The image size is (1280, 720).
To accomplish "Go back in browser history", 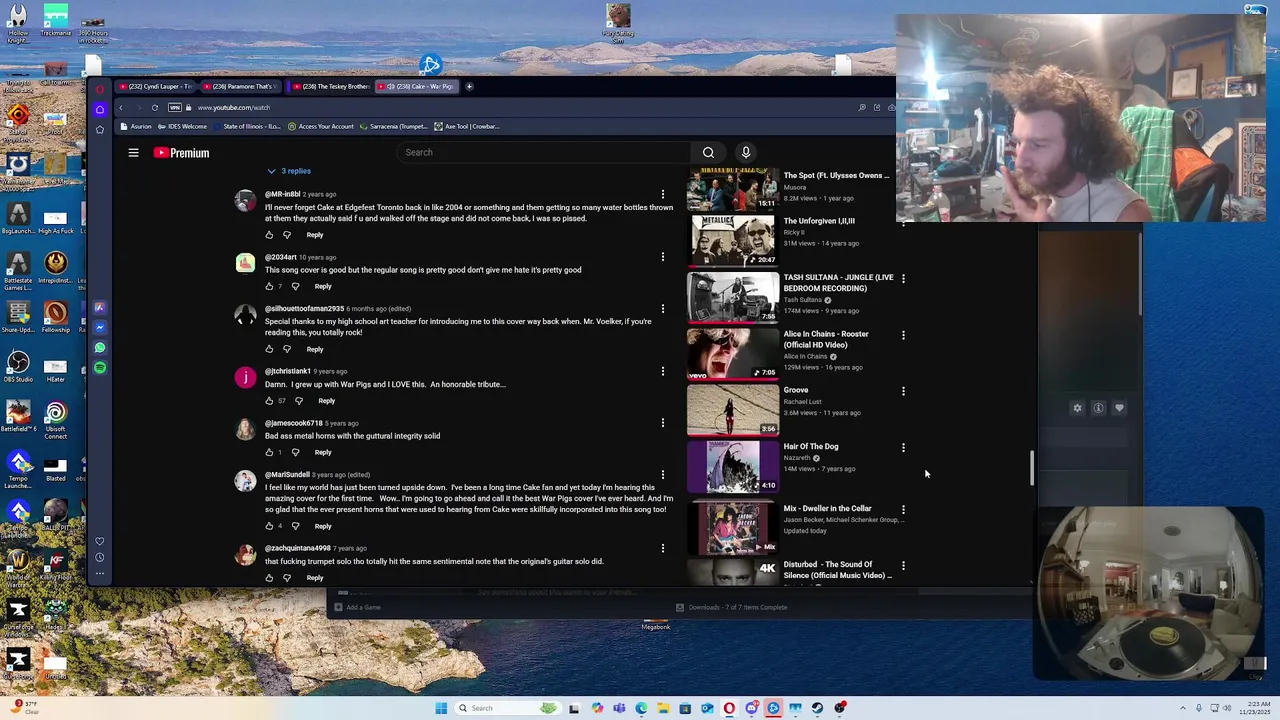I will coord(121,107).
